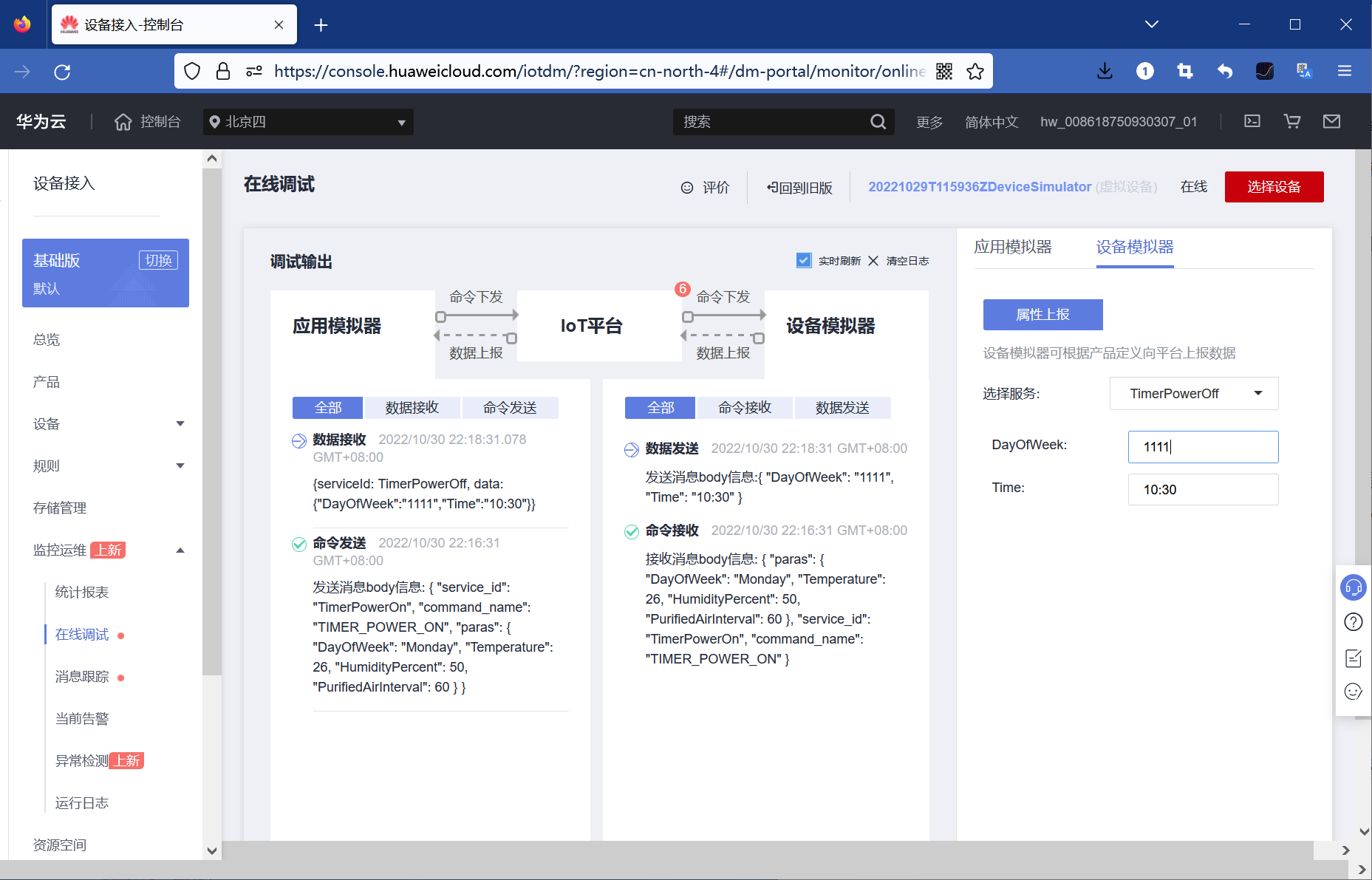Click the Firefox downloads icon
1372x880 pixels.
point(1105,71)
